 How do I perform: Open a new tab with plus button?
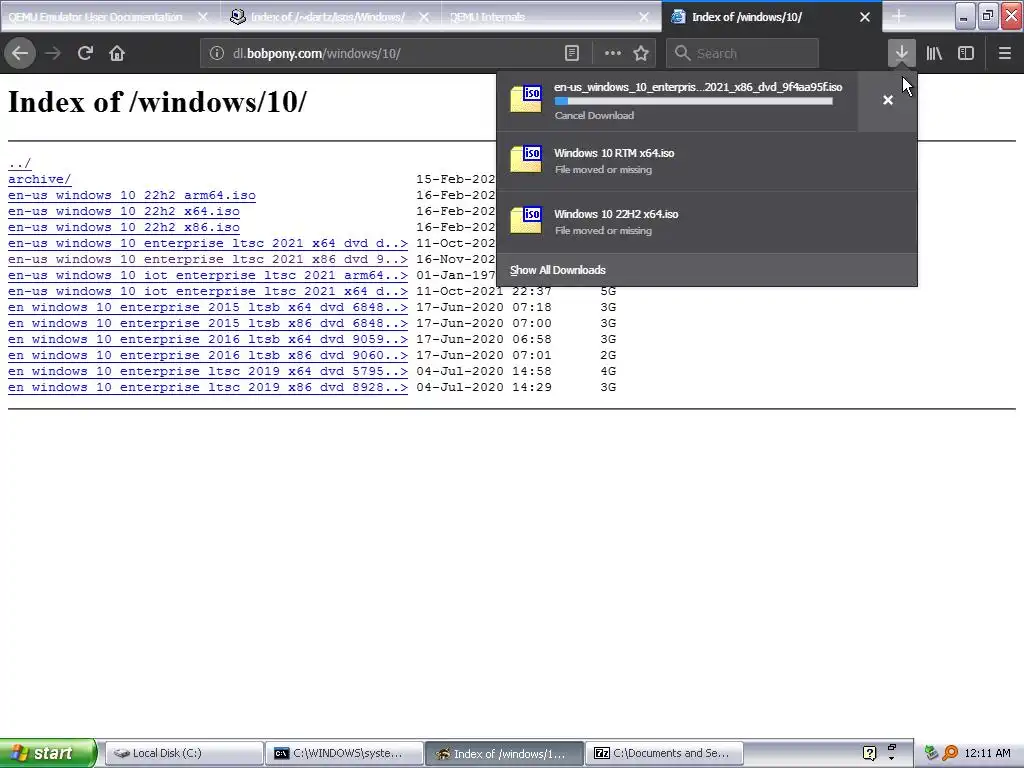pyautogui.click(x=899, y=16)
